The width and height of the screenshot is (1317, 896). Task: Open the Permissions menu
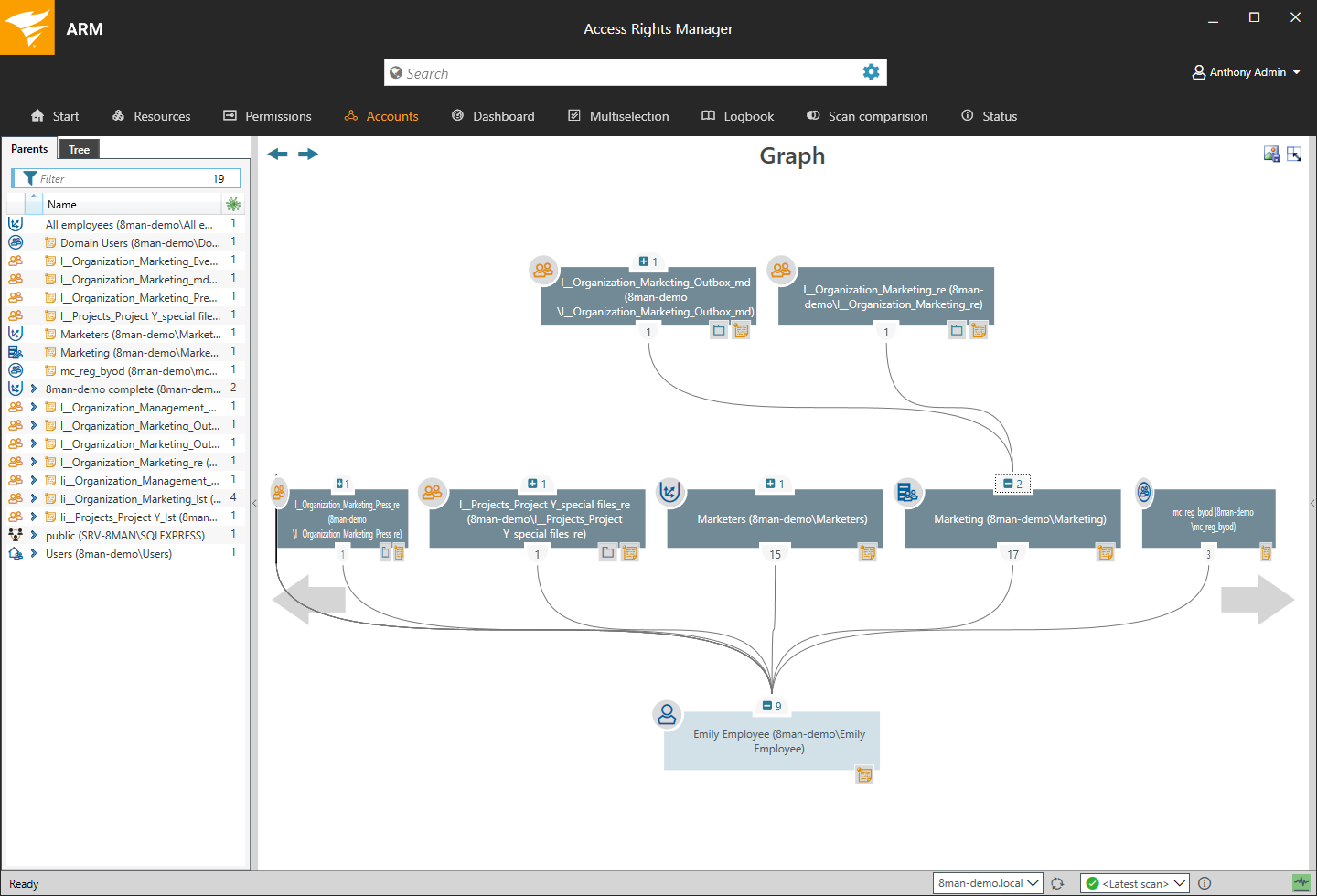pyautogui.click(x=267, y=116)
